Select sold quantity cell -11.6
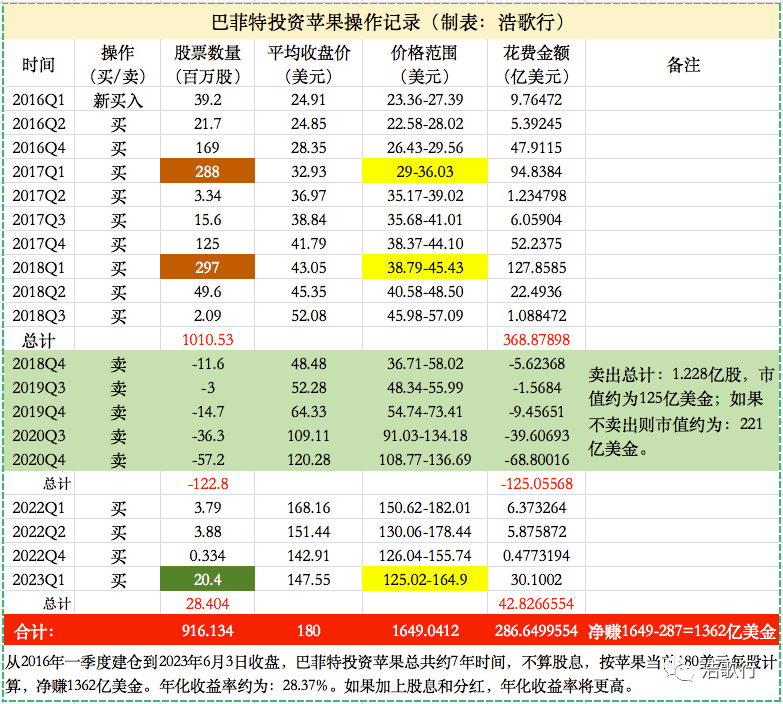Image resolution: width=783 pixels, height=704 pixels. pyautogui.click(x=207, y=363)
